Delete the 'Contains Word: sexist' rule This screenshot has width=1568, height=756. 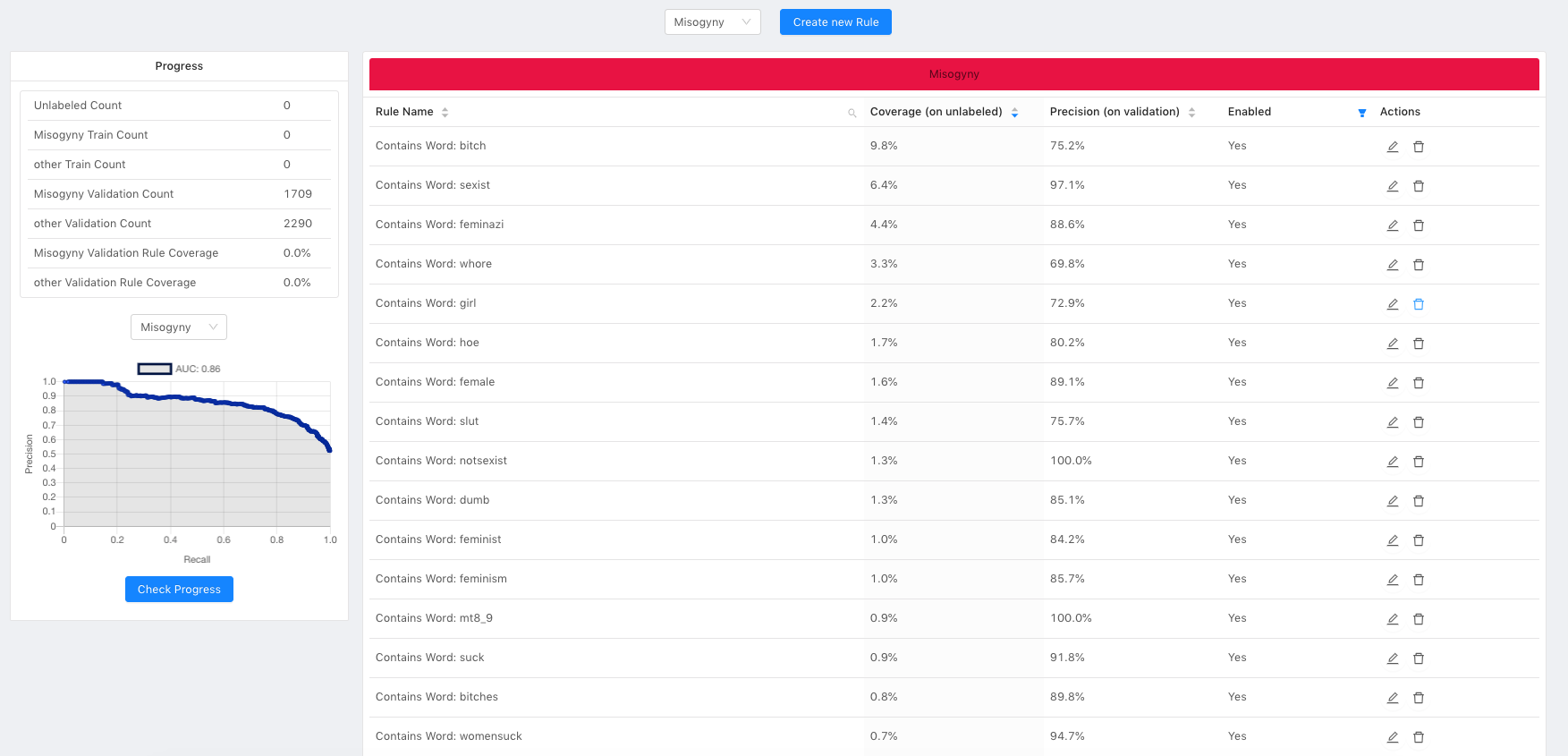point(1419,186)
